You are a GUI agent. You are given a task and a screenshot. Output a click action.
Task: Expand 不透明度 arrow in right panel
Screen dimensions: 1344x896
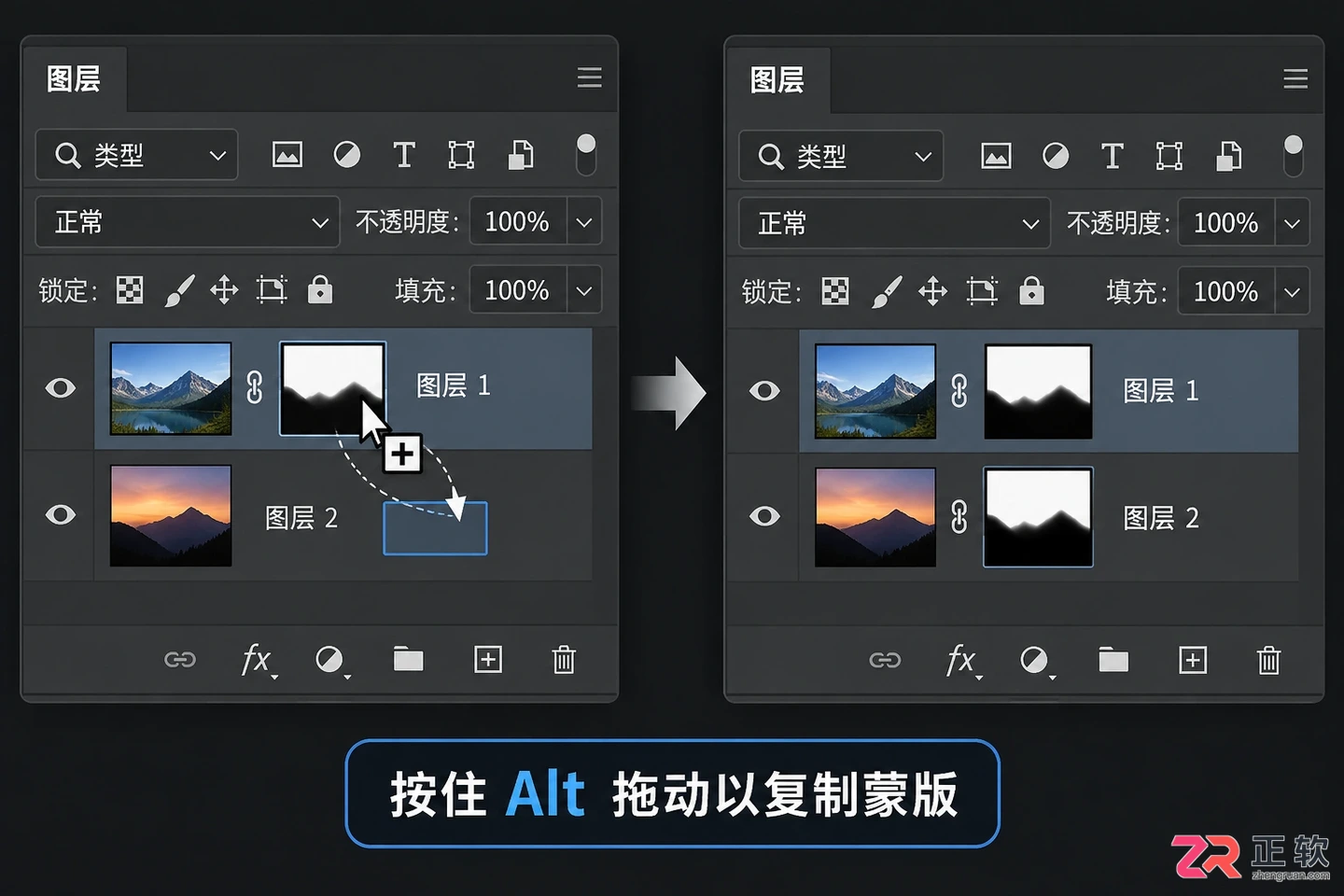(x=1293, y=224)
